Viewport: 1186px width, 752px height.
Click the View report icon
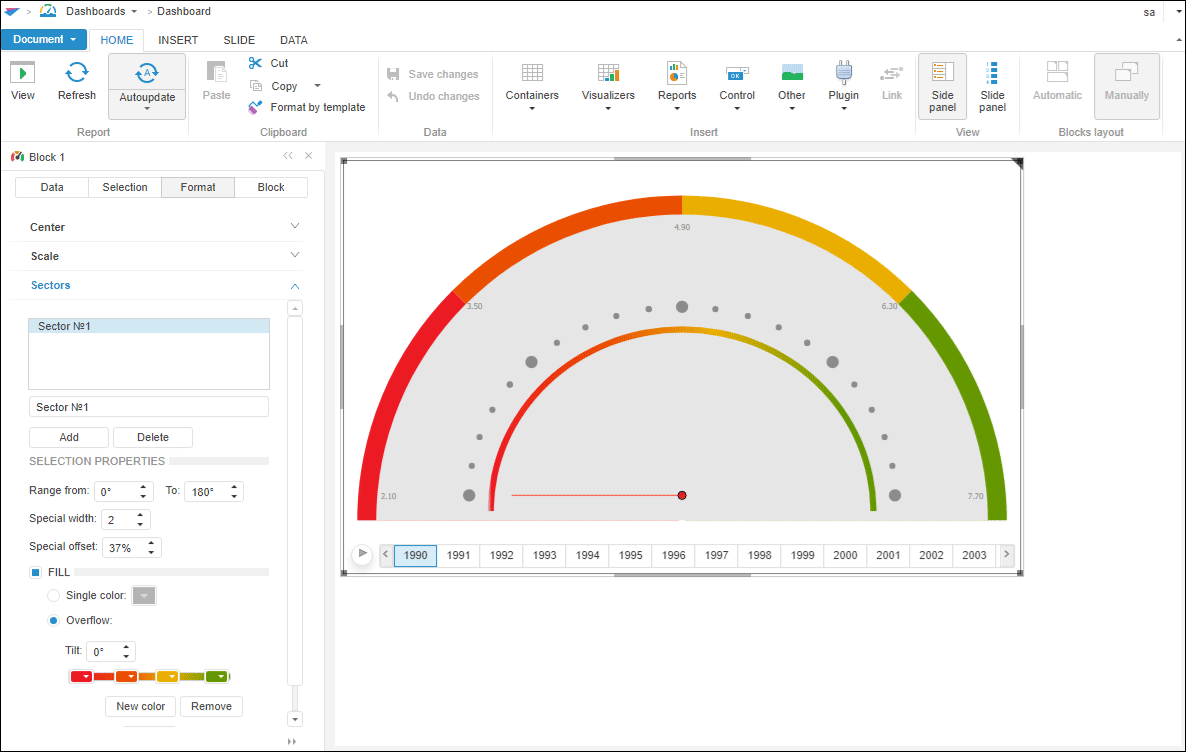[23, 73]
